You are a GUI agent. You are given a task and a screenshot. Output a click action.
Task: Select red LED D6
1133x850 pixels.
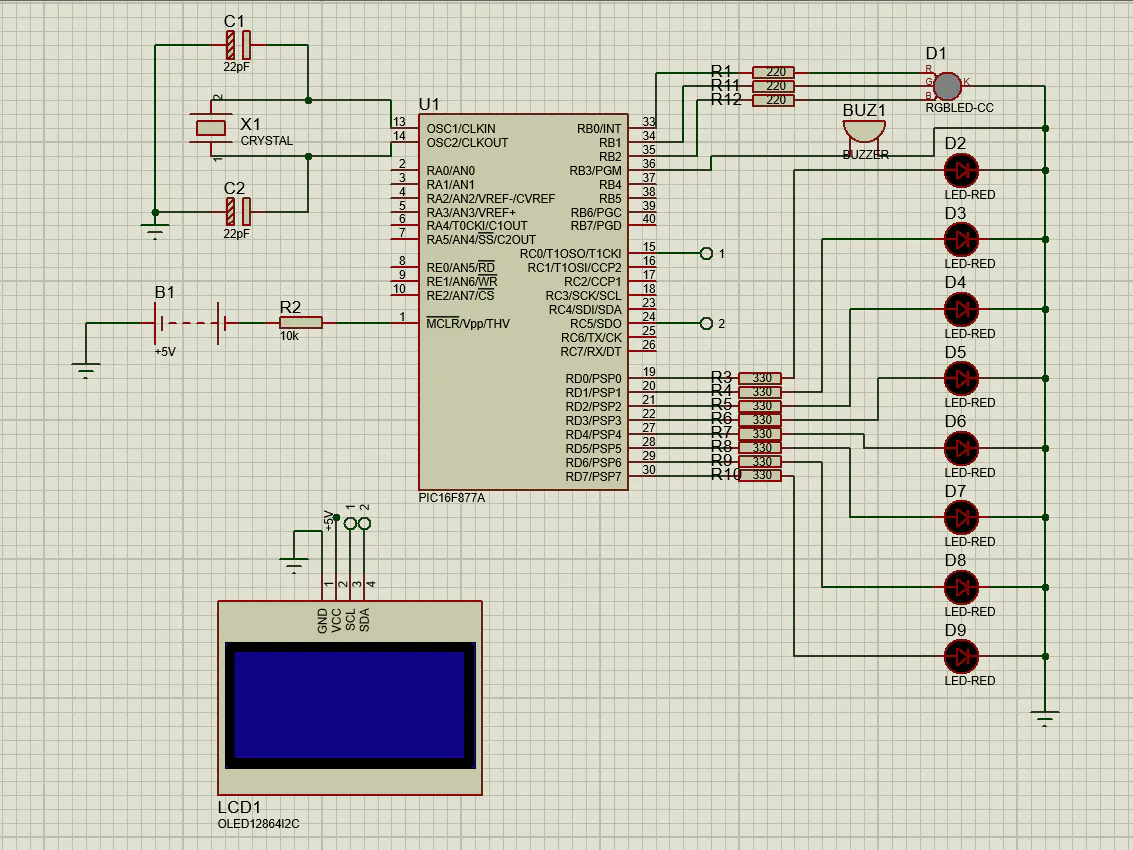click(961, 448)
